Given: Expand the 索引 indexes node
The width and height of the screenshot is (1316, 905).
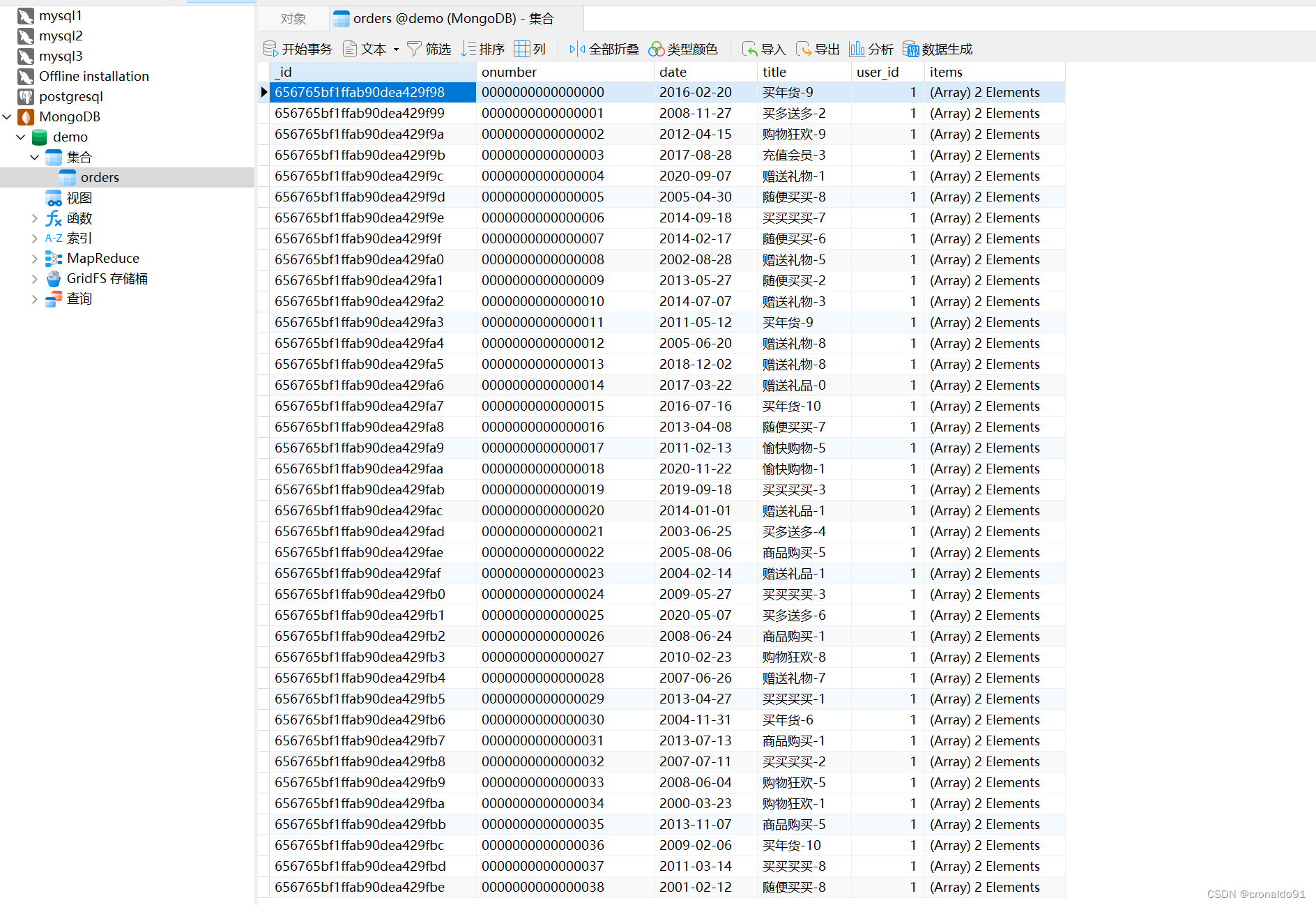Looking at the screenshot, I should click(35, 238).
